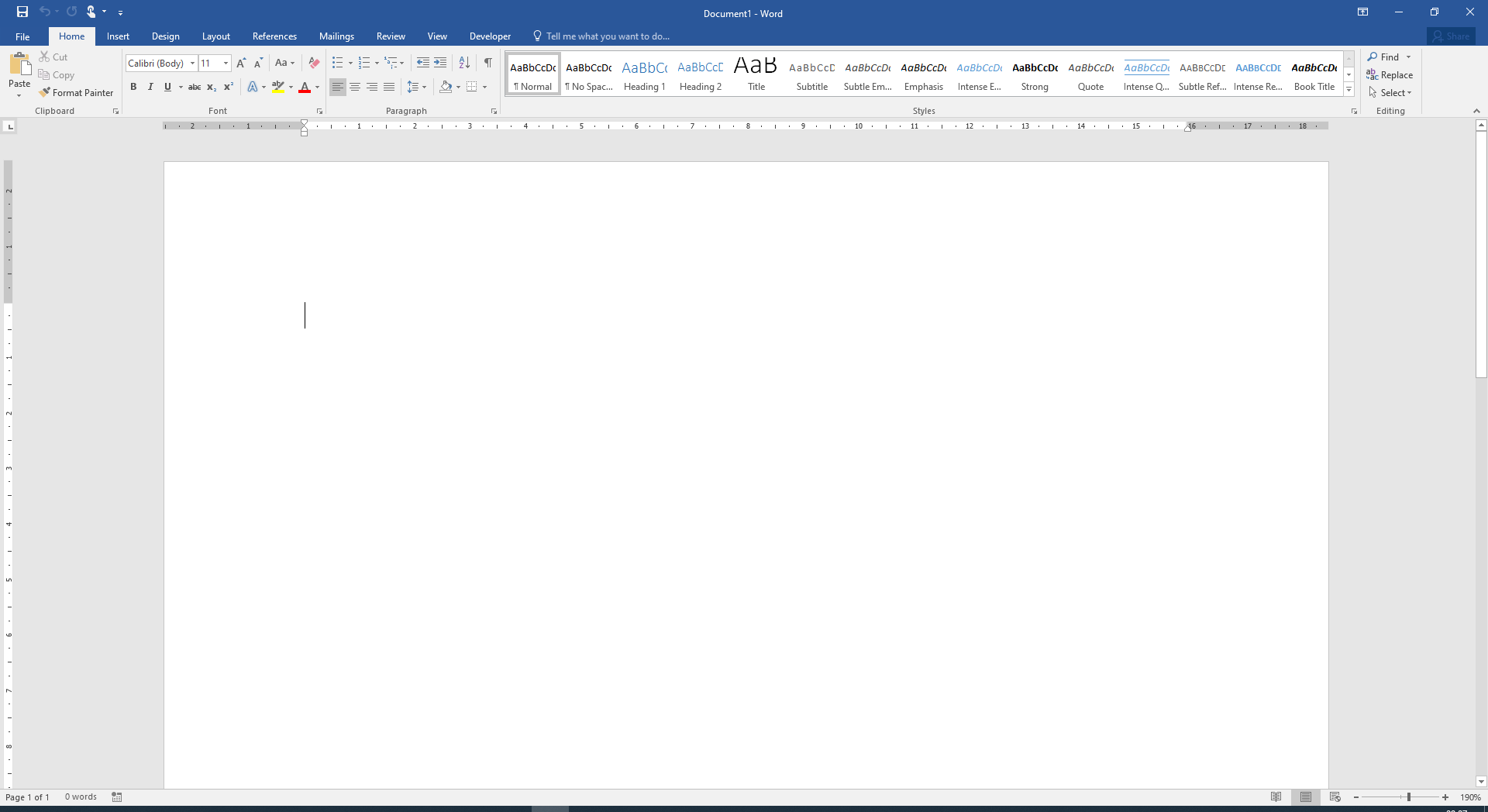Open the font name dropdown
Screen dimensions: 1488x812
click(192, 64)
